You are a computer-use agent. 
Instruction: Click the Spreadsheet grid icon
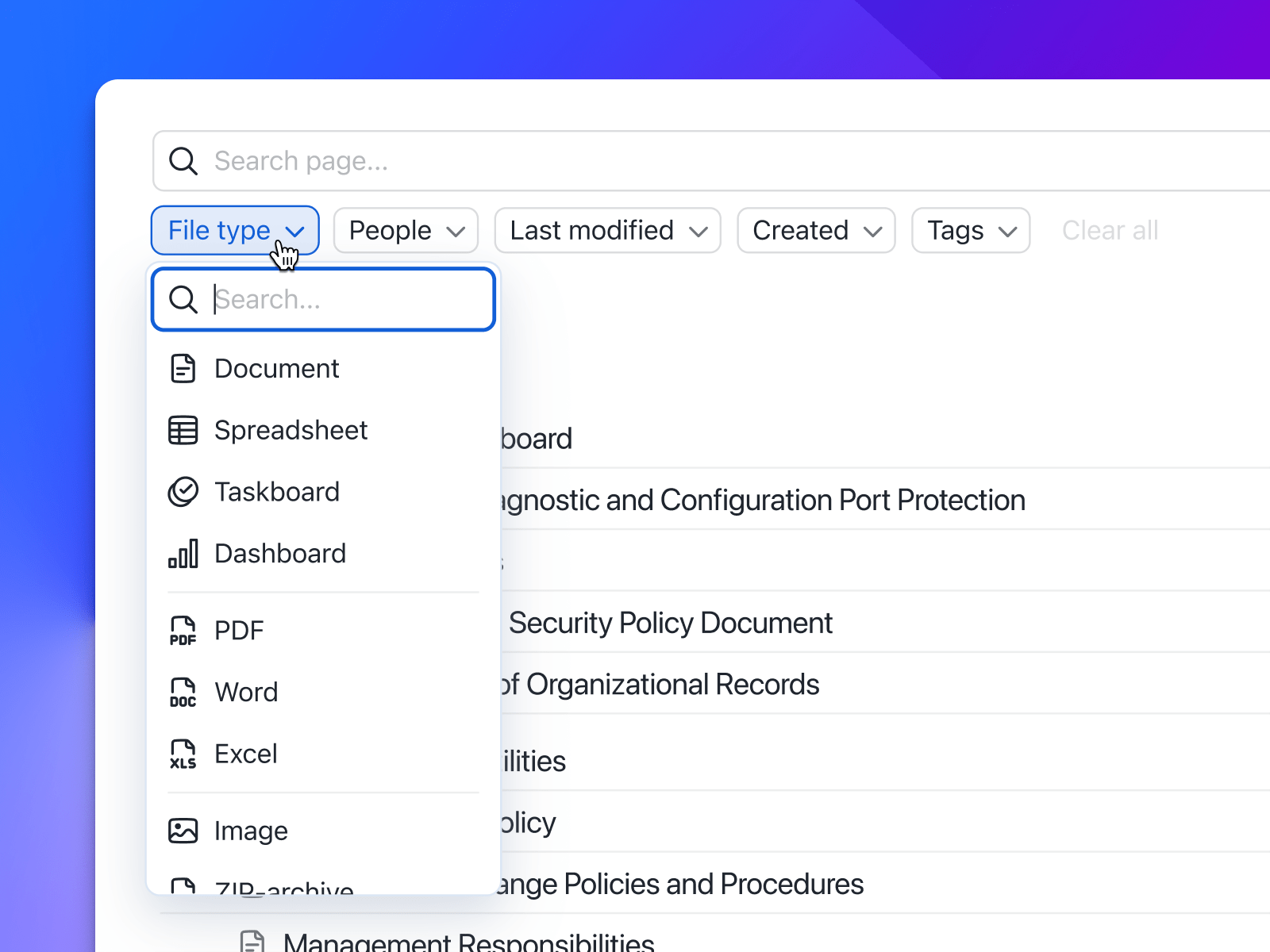click(x=183, y=431)
